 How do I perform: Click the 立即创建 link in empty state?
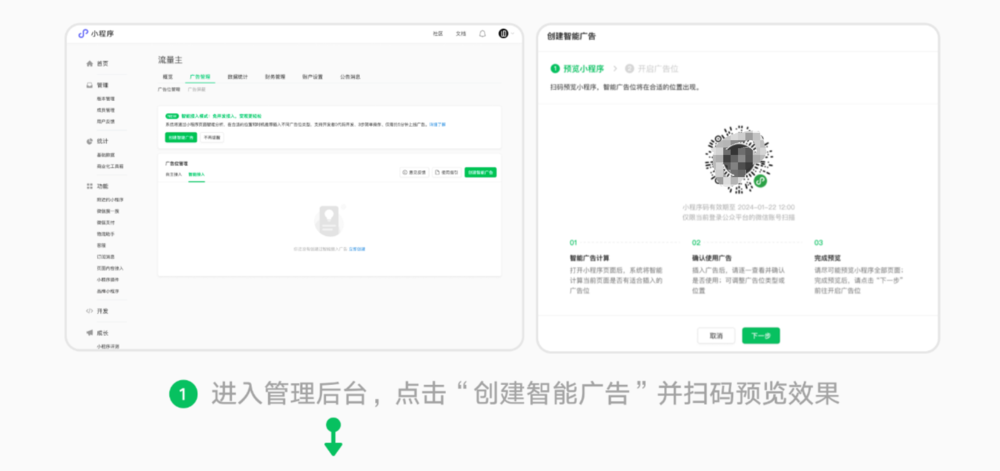(x=357, y=249)
